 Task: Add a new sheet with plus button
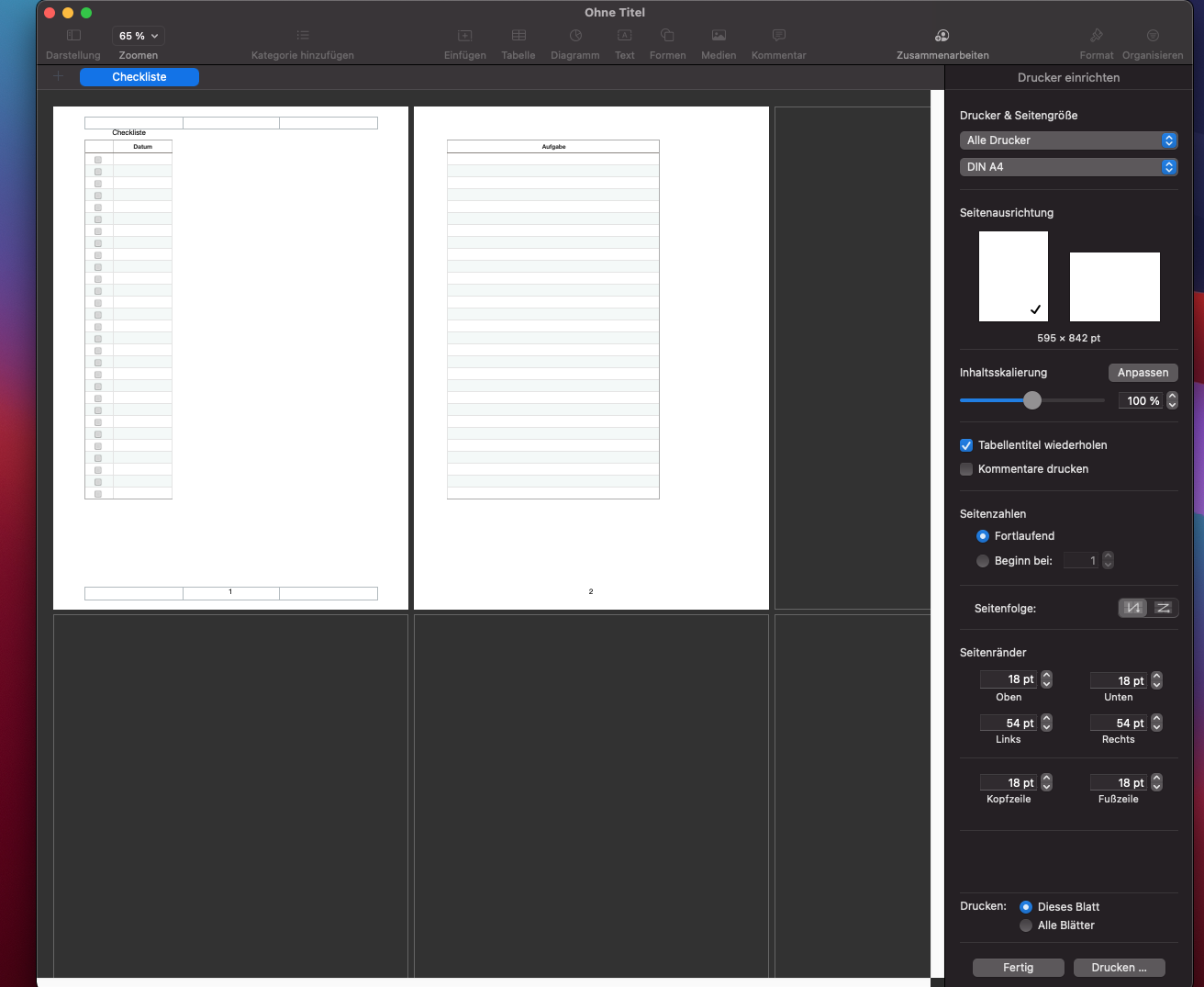pos(58,77)
